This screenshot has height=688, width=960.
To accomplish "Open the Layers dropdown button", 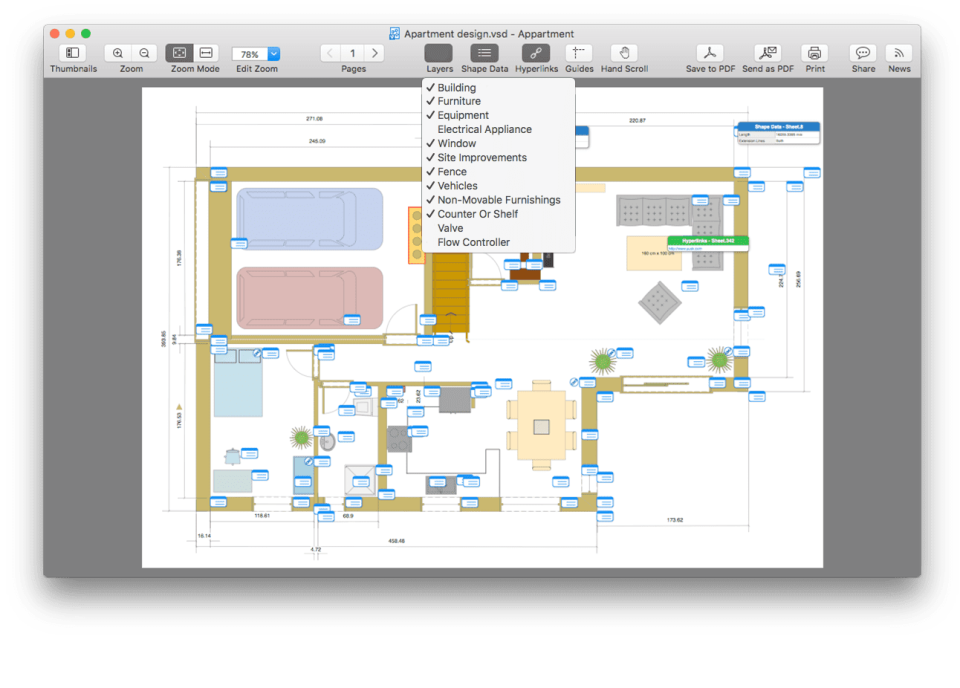I will pyautogui.click(x=439, y=53).
